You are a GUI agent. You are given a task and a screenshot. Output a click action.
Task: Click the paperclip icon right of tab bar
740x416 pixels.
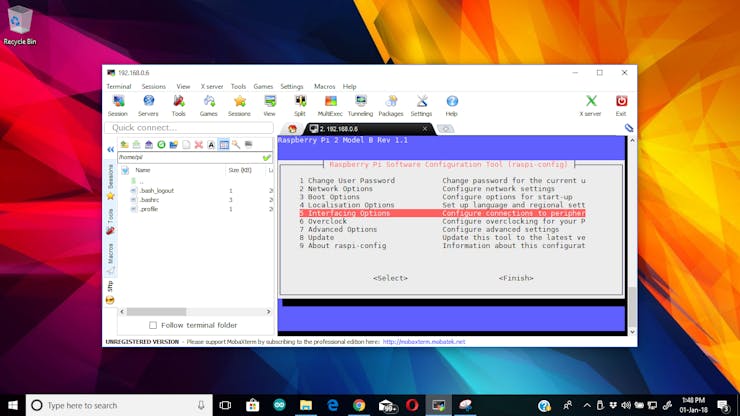tap(629, 127)
